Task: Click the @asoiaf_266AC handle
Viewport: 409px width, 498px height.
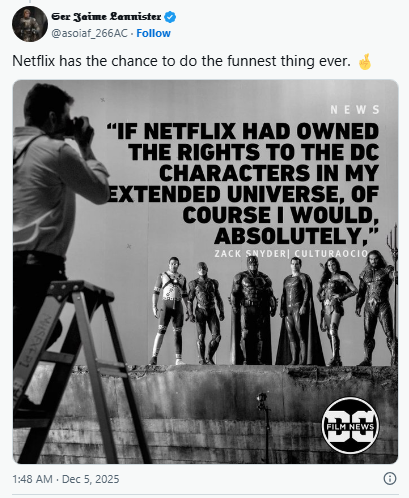Action: pos(89,33)
